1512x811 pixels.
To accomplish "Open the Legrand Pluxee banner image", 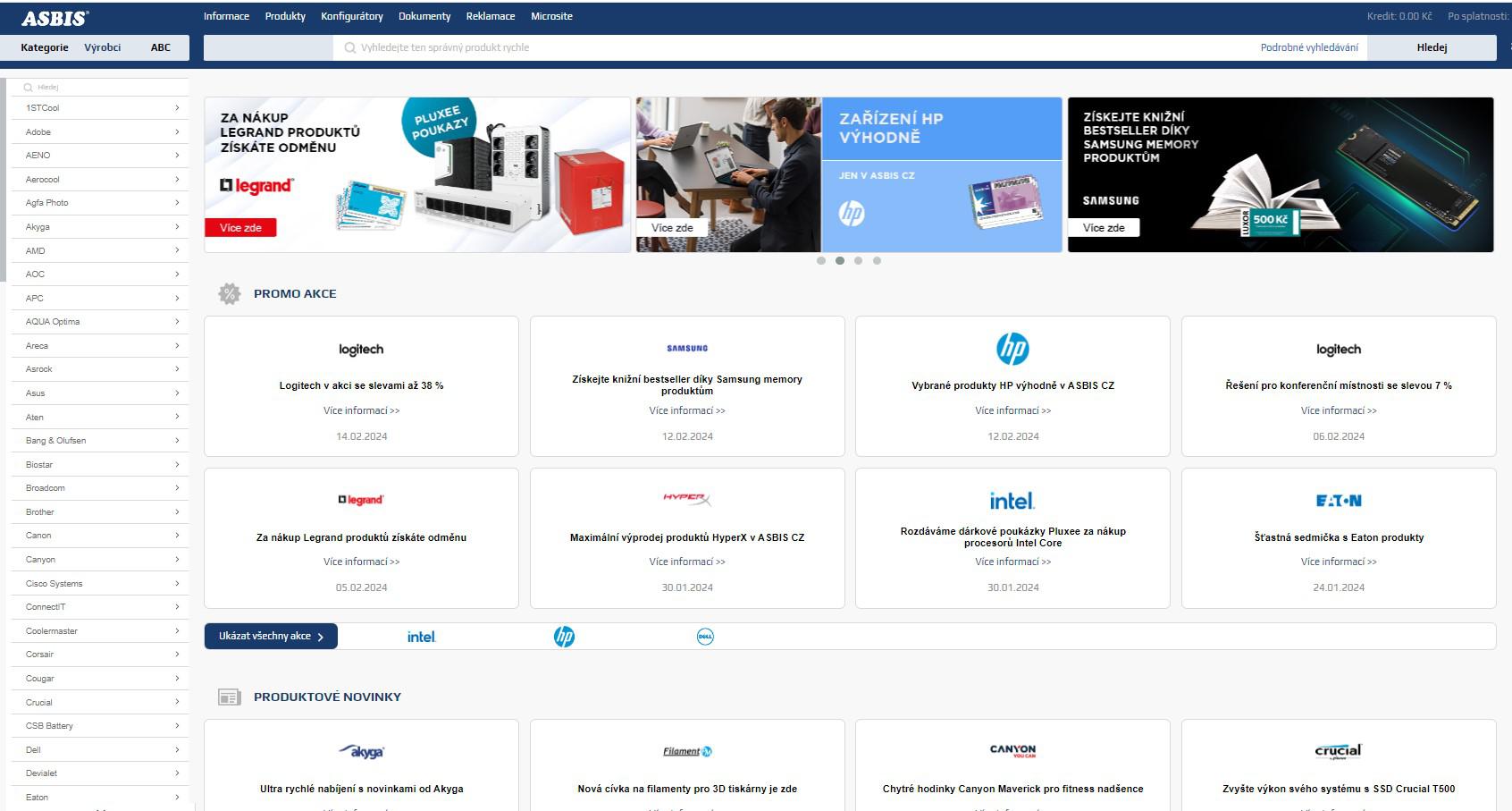I will [x=417, y=174].
